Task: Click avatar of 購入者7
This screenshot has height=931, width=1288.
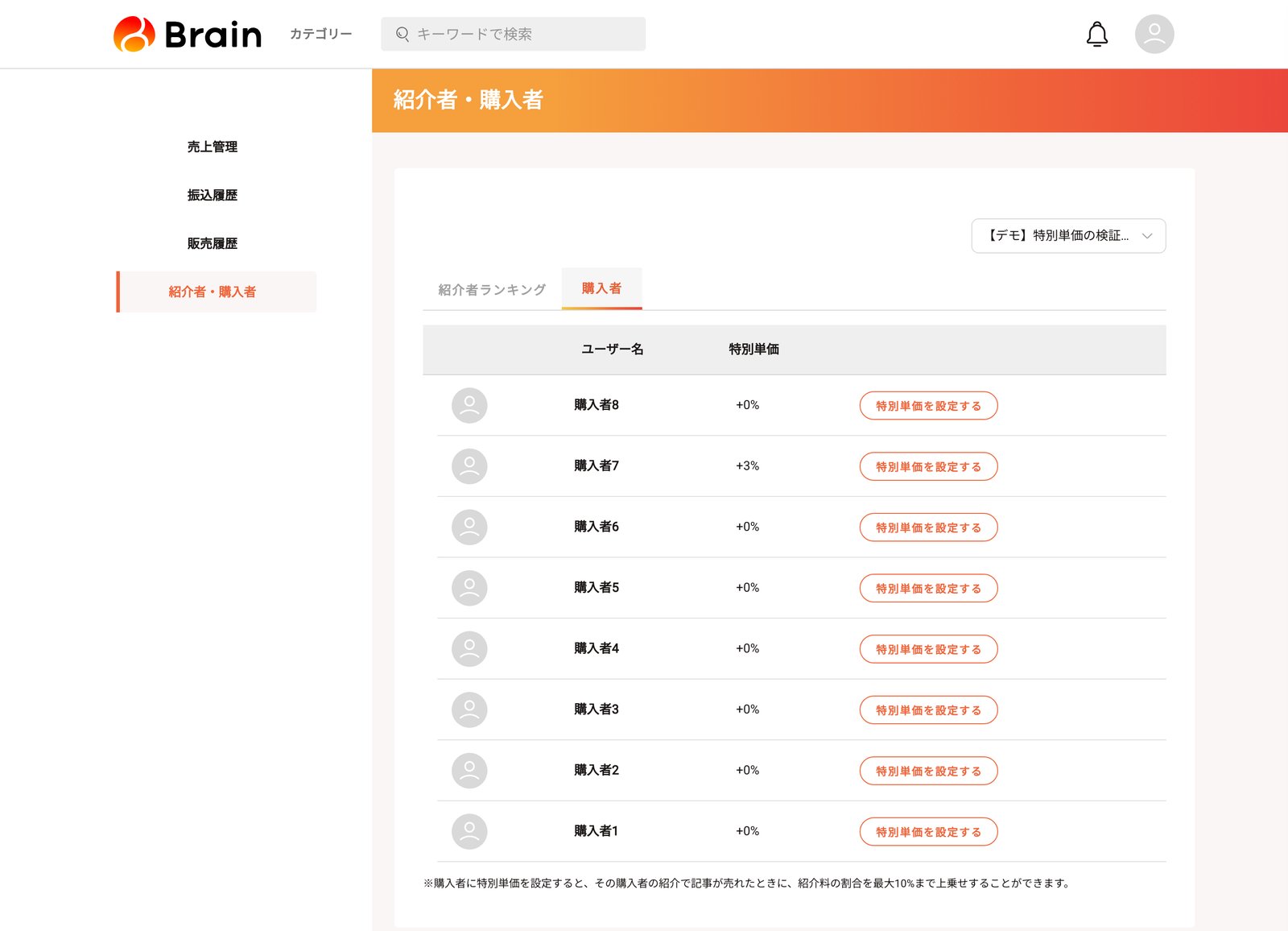Action: pyautogui.click(x=469, y=466)
